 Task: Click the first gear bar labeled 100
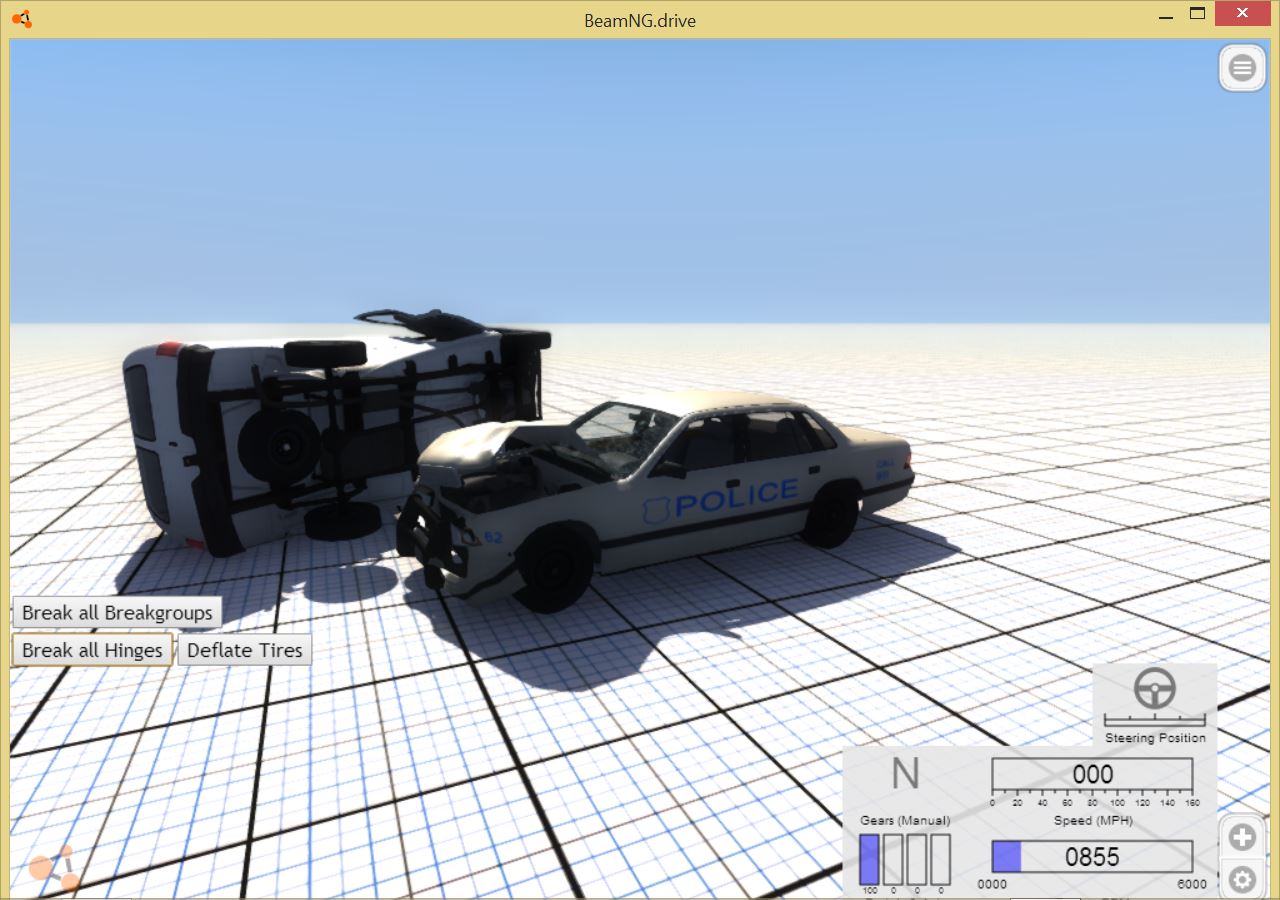coord(869,859)
